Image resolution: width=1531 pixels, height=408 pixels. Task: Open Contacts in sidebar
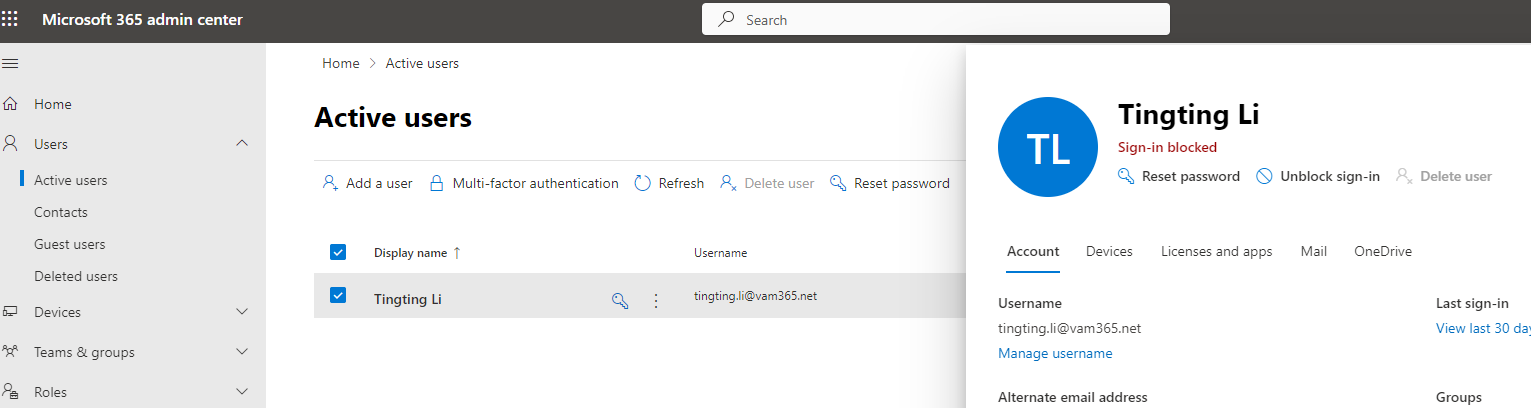[x=61, y=212]
